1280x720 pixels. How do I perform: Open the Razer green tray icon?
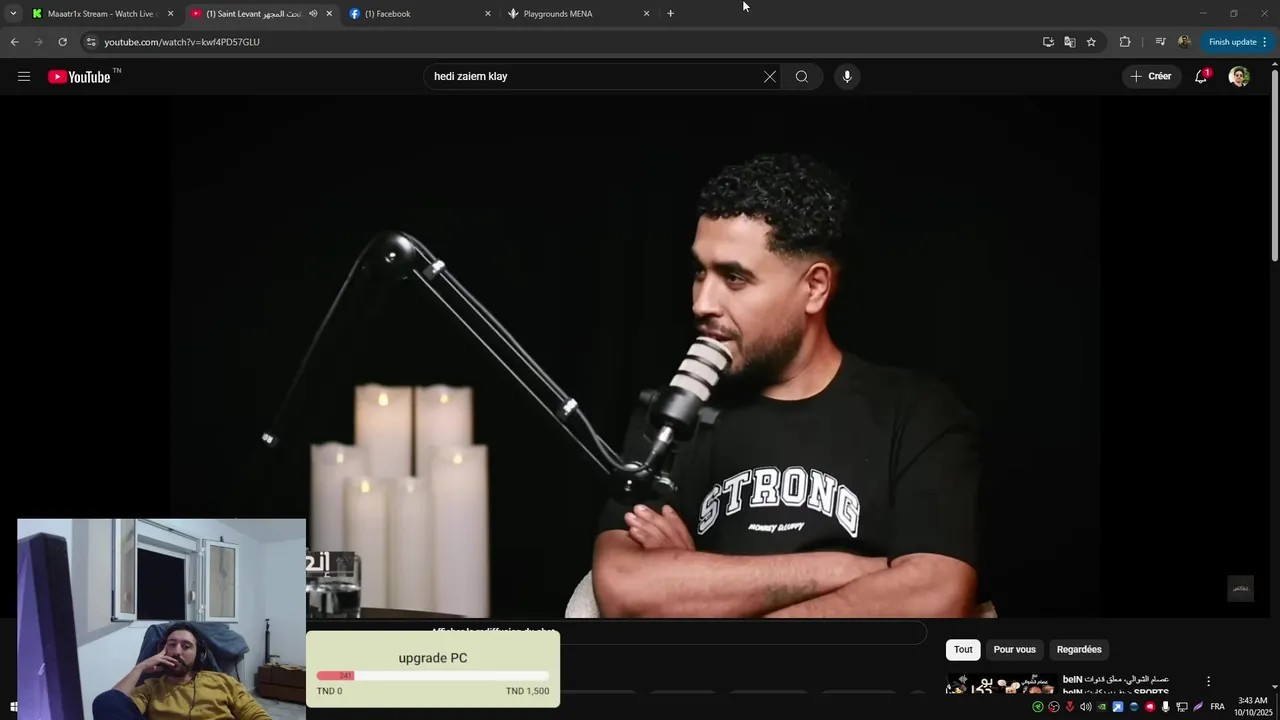click(x=1037, y=707)
